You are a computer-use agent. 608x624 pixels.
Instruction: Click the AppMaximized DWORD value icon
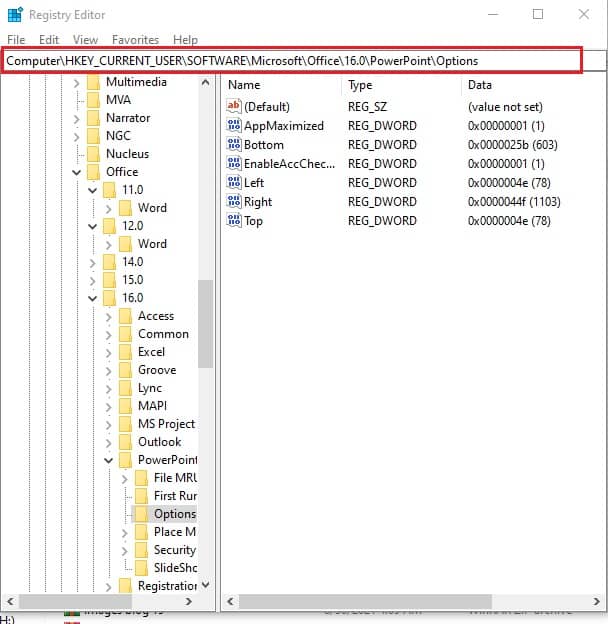coord(234,125)
